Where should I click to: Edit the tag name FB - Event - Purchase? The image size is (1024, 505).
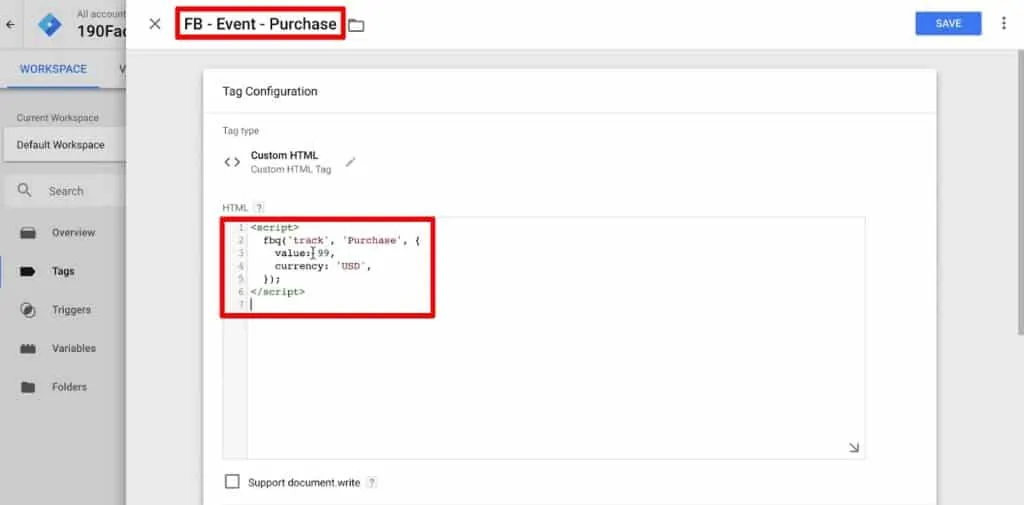(260, 24)
